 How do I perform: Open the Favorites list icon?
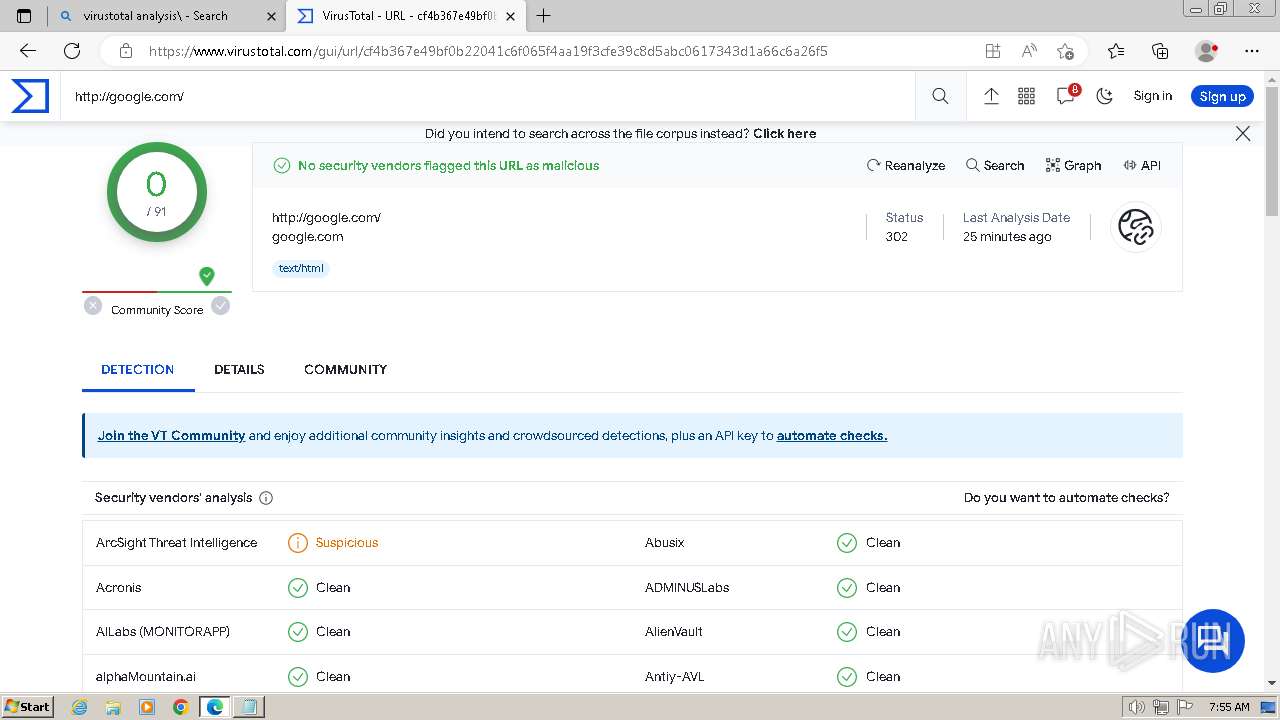[1116, 51]
